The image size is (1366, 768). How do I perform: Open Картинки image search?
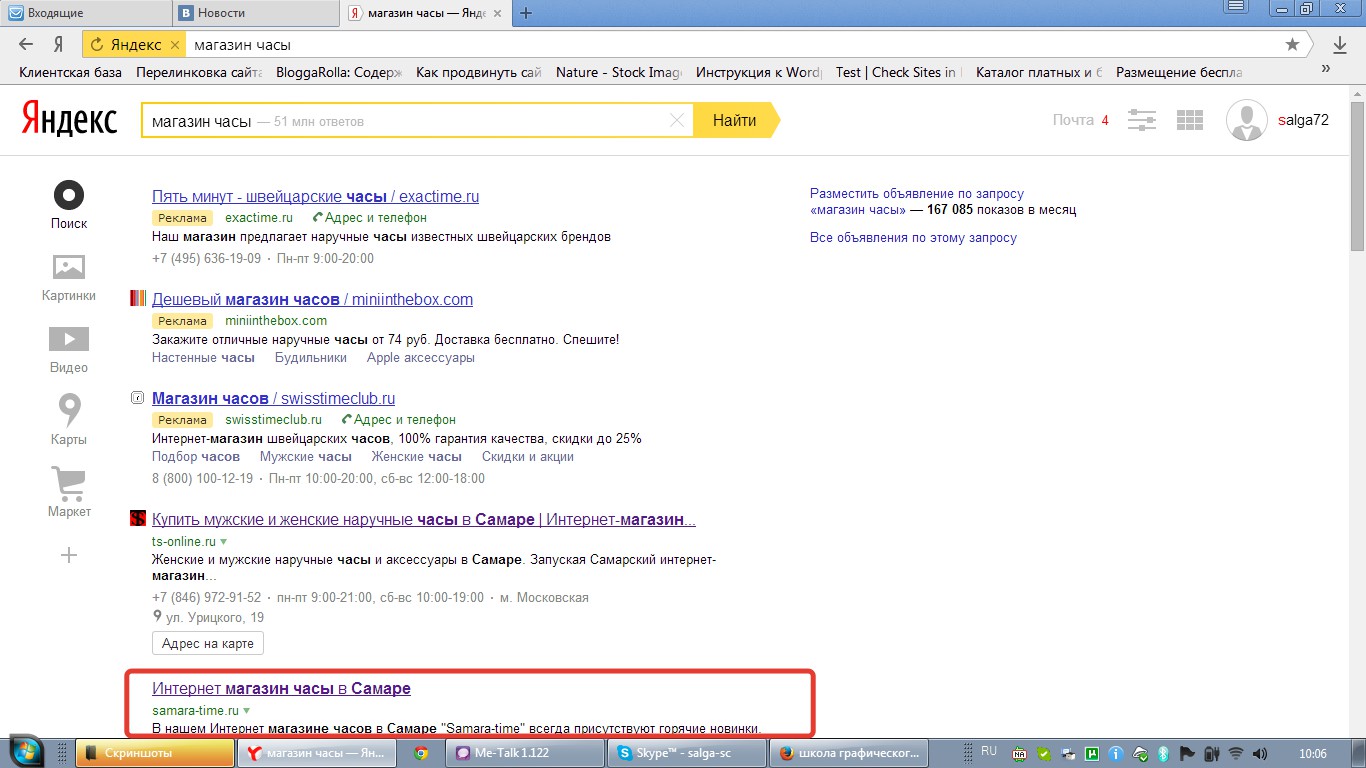[69, 277]
